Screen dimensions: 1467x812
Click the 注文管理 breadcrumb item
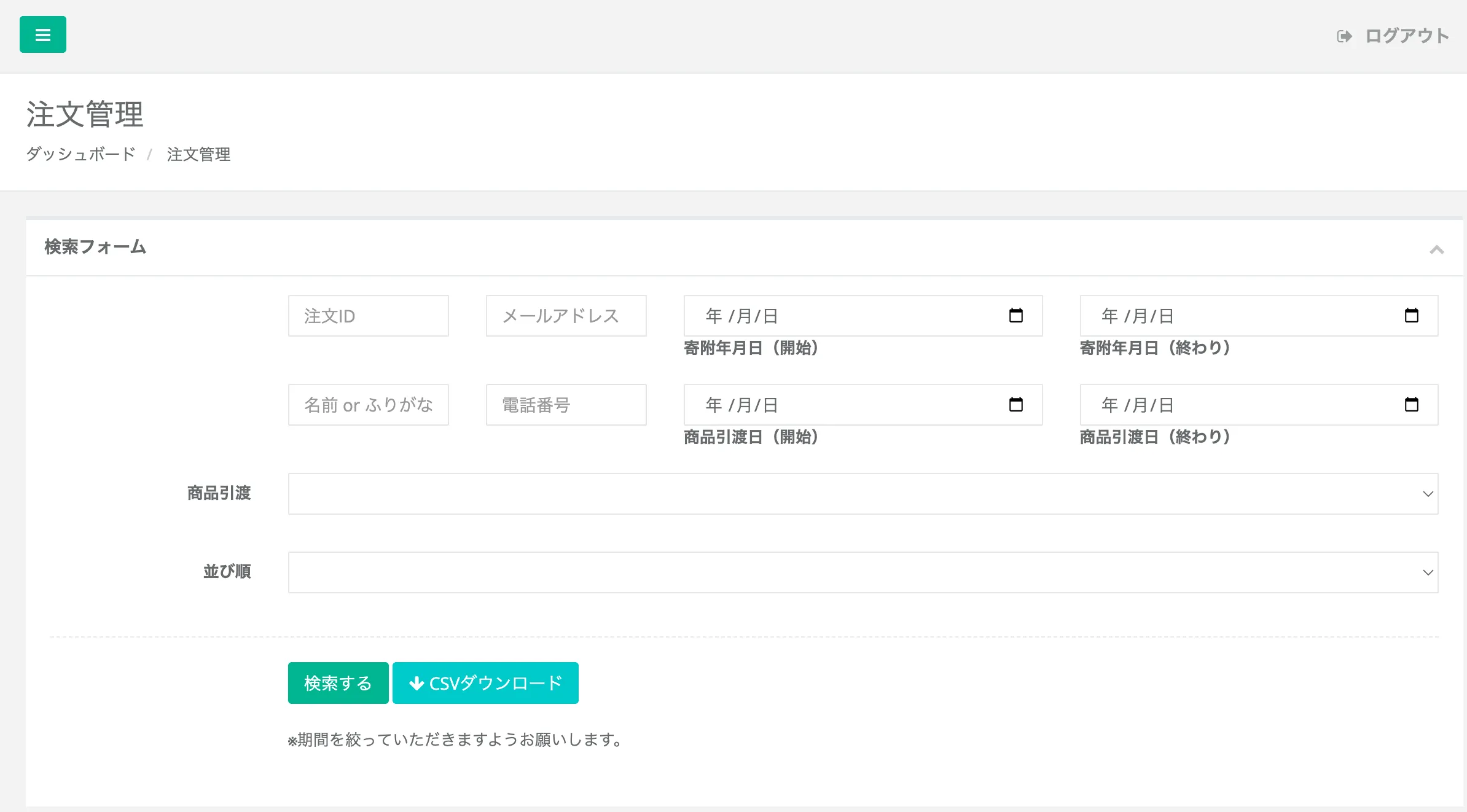click(x=198, y=154)
